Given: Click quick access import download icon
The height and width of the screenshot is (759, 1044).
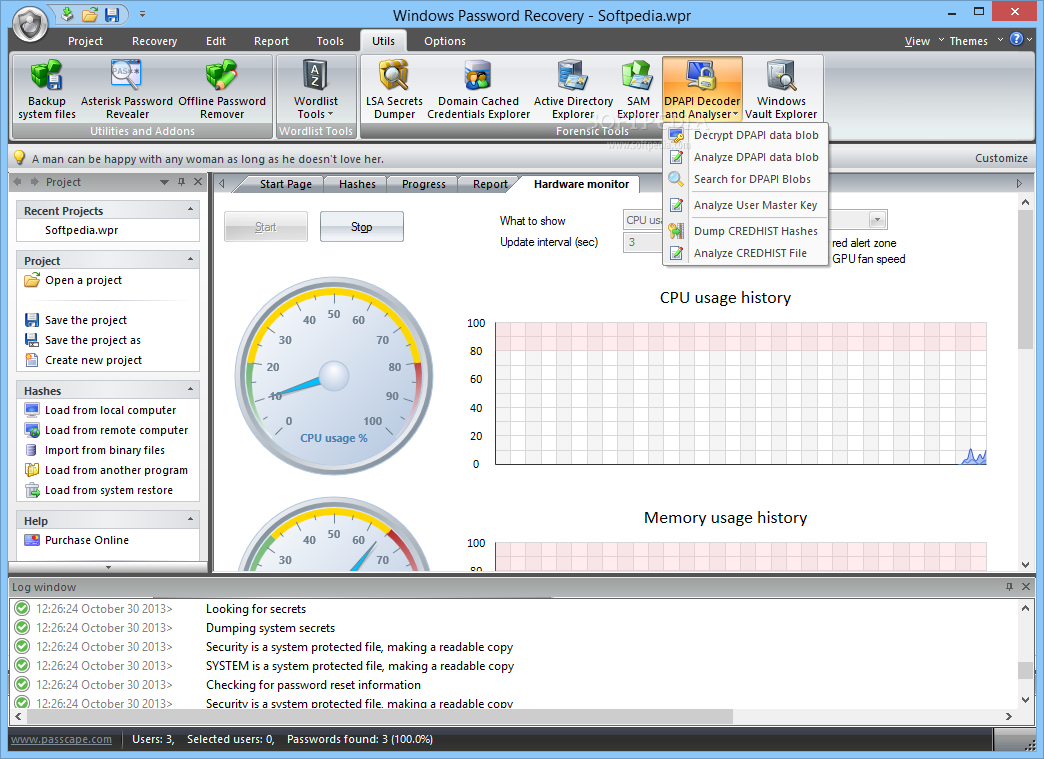Looking at the screenshot, I should click(67, 14).
